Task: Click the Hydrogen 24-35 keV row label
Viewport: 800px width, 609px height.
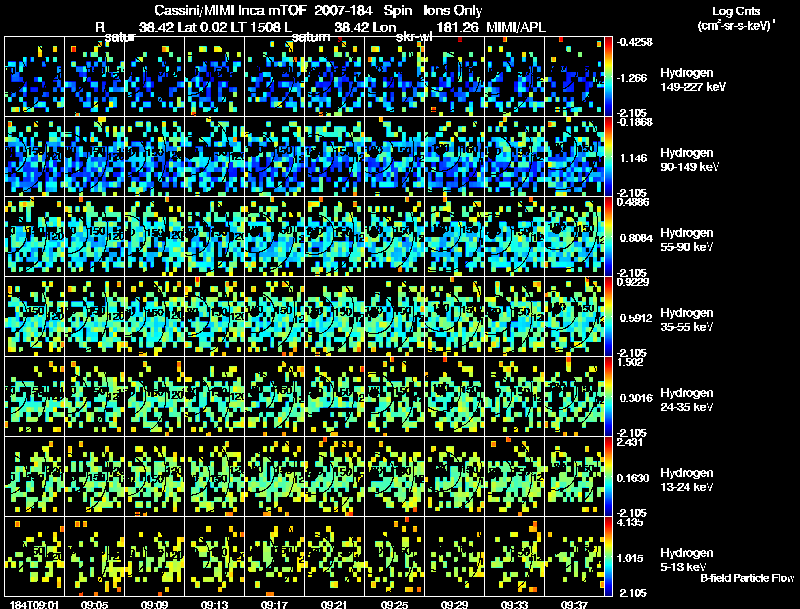Action: (x=687, y=400)
